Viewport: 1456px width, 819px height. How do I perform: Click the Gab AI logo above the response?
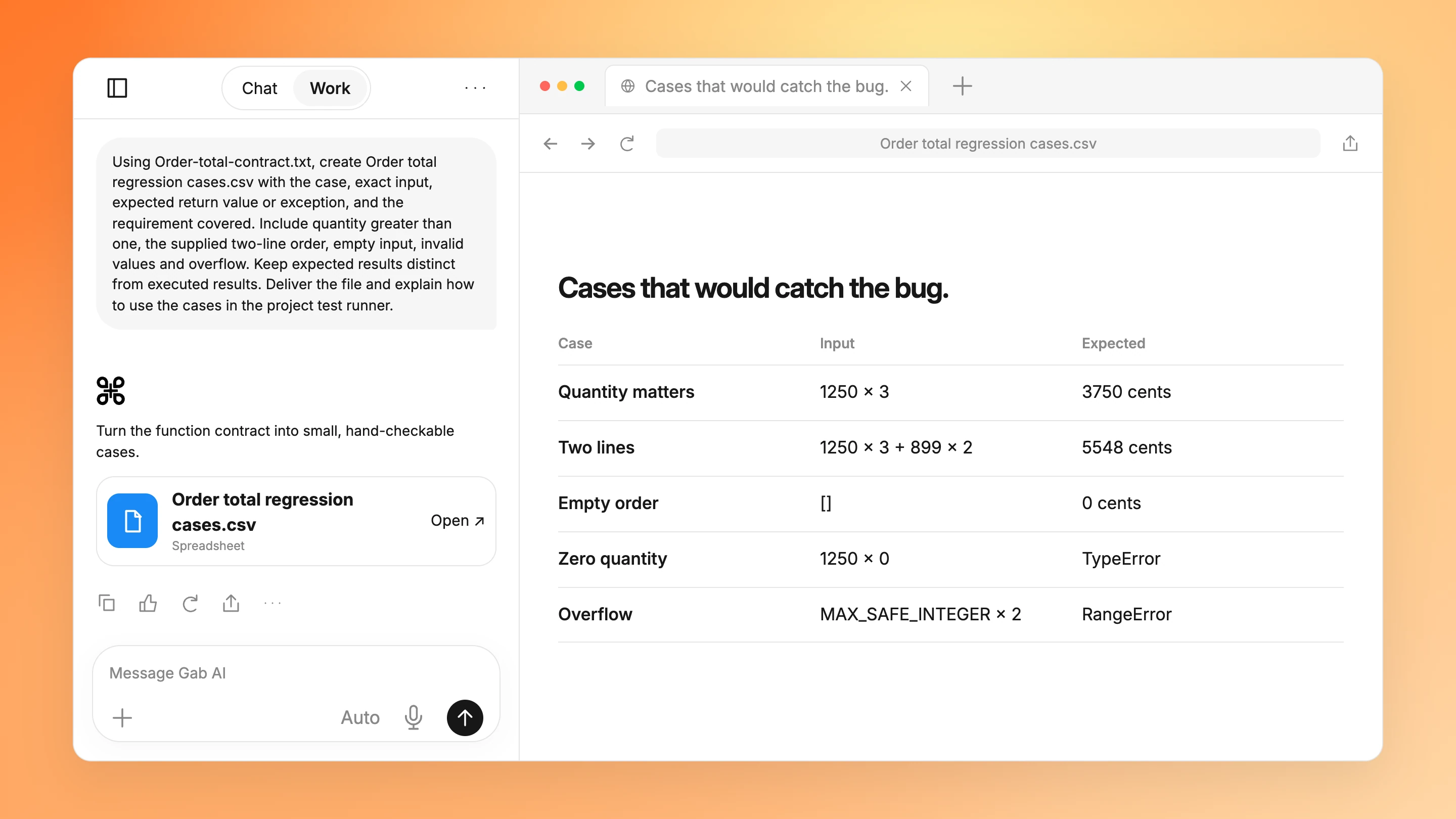pos(110,391)
